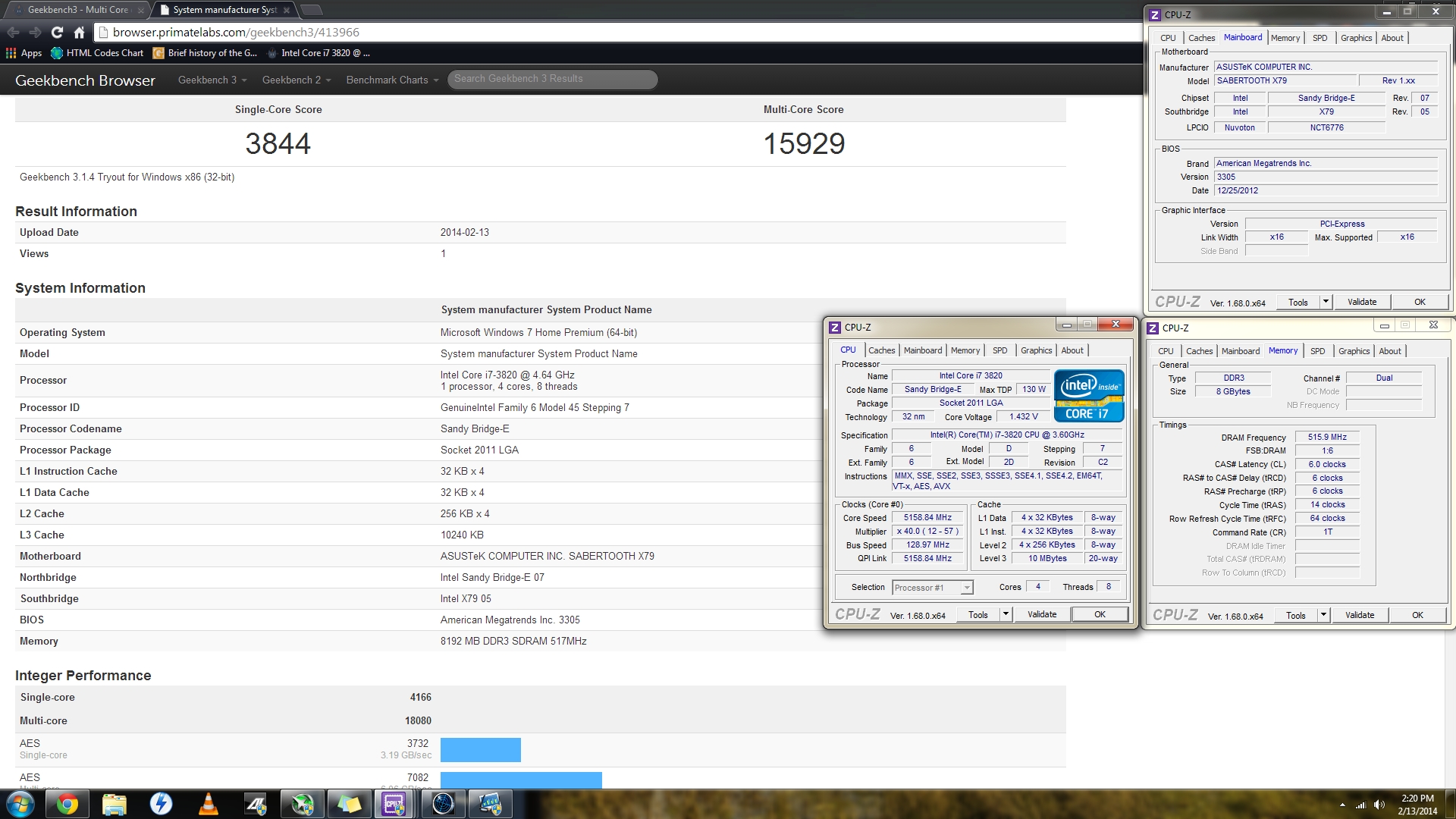Screen dimensions: 1456x819
Task: Click OK in the Mainboard window
Action: (x=1420, y=302)
